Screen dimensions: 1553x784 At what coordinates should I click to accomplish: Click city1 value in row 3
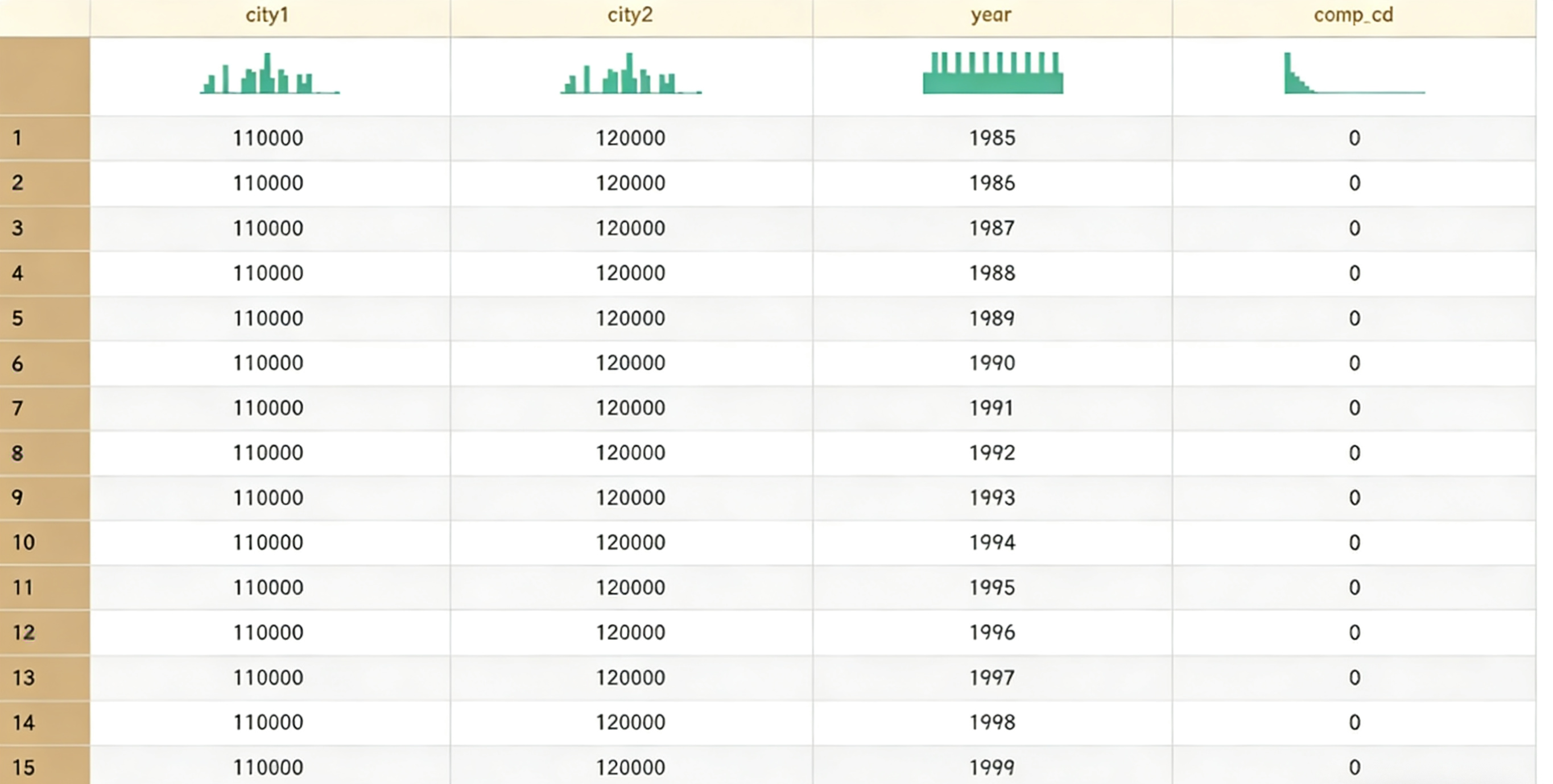[269, 229]
